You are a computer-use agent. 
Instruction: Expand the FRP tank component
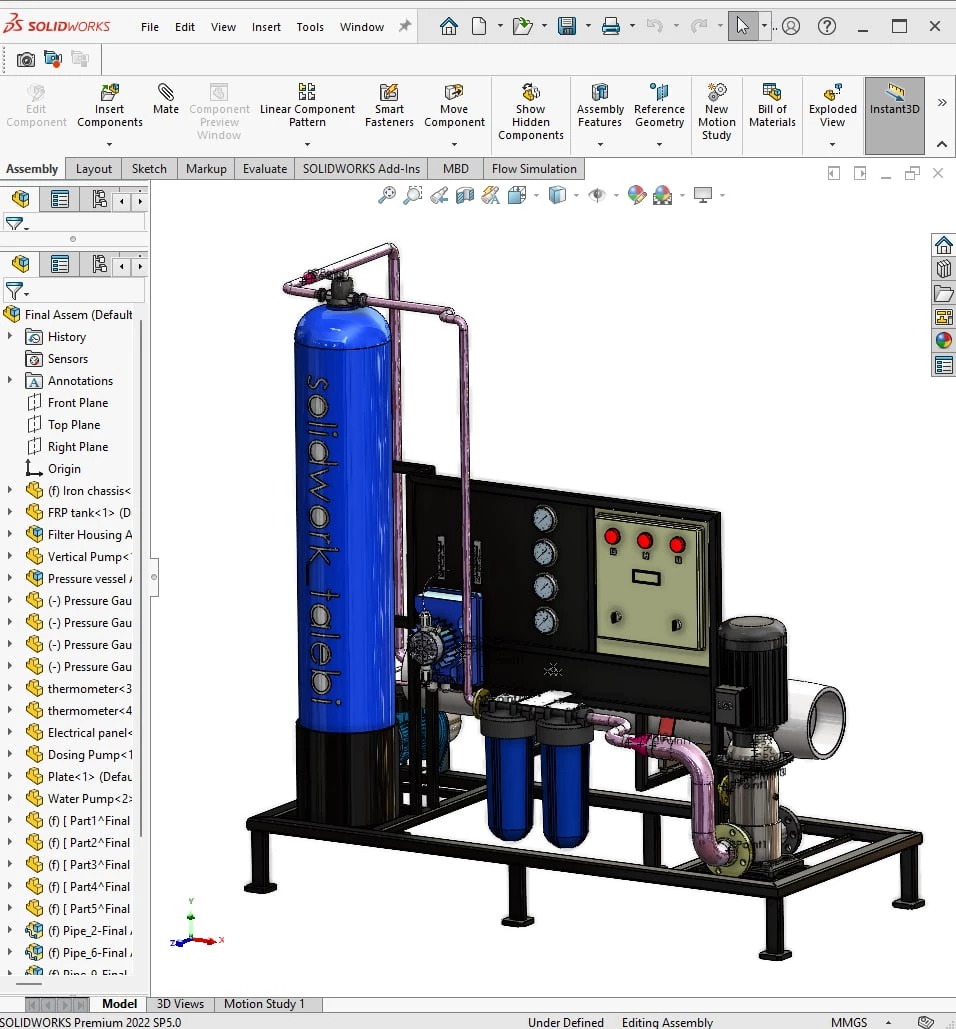click(x=10, y=512)
